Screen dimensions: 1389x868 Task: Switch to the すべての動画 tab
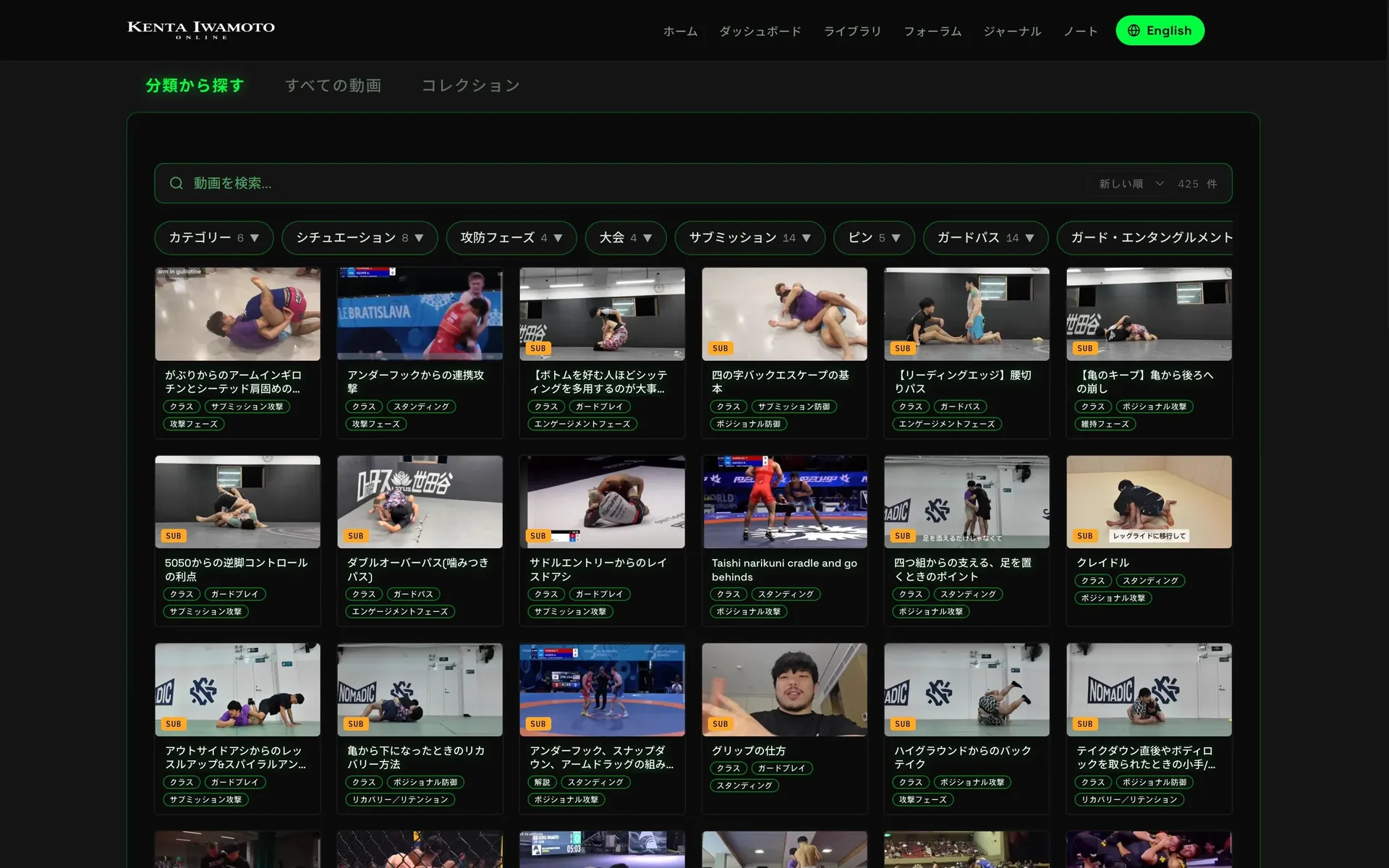pos(333,85)
